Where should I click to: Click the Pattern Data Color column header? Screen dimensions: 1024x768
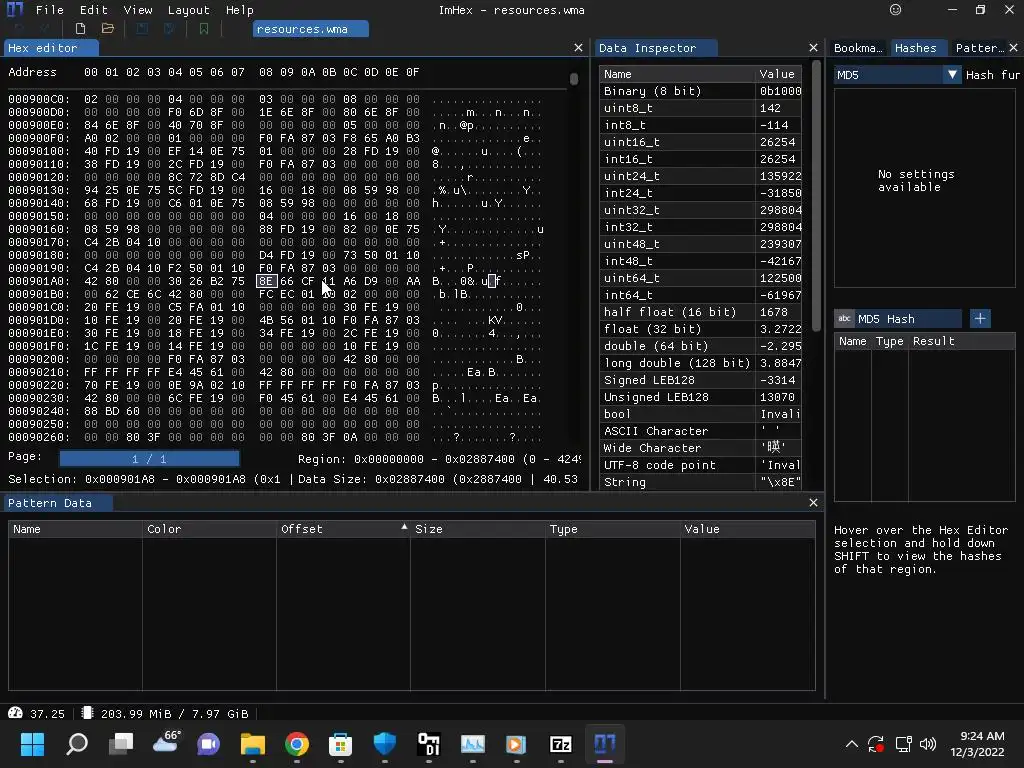click(x=209, y=529)
